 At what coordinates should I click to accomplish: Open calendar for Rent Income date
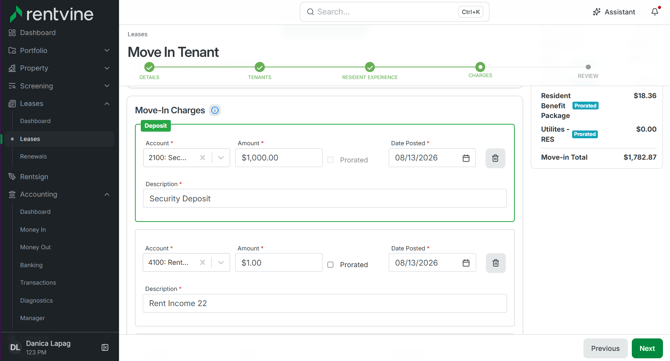point(466,263)
